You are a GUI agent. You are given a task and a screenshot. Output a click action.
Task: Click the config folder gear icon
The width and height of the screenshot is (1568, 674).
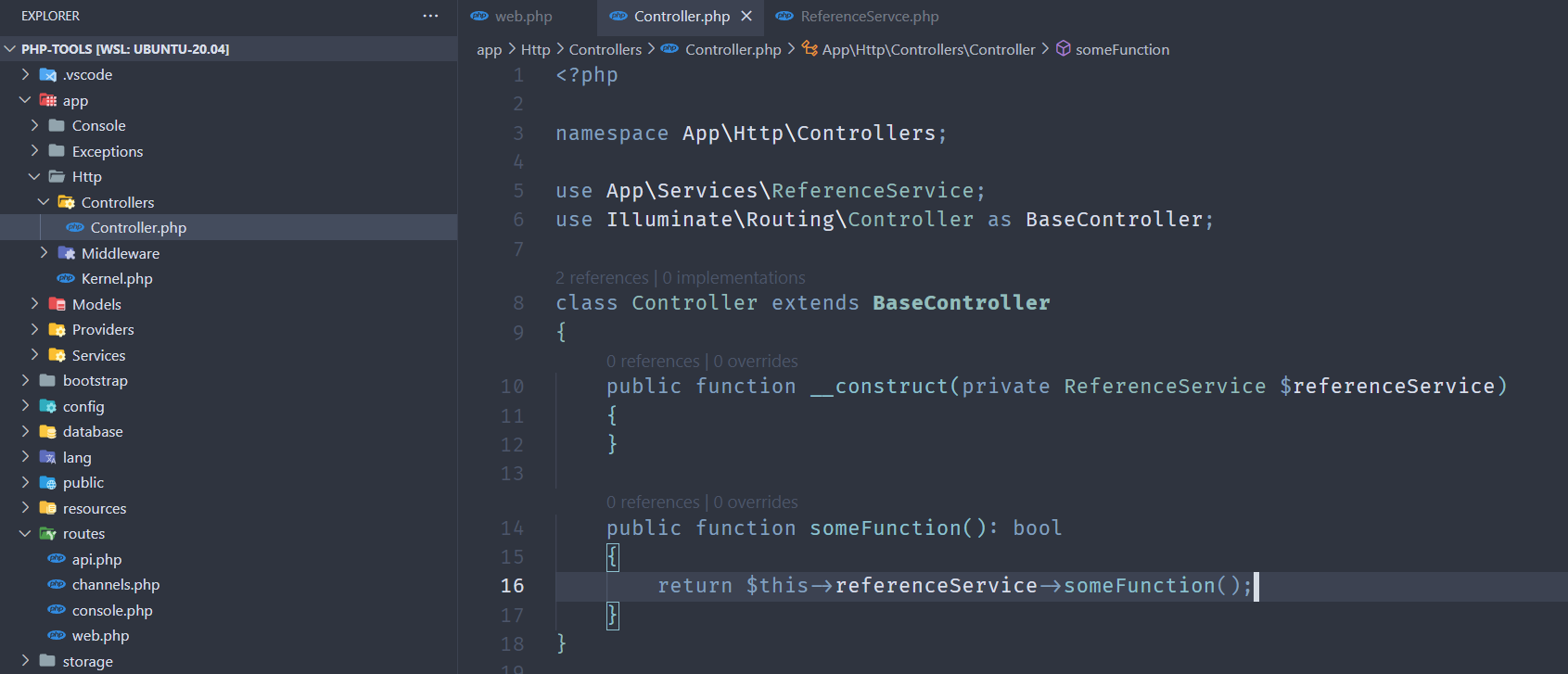tap(48, 406)
